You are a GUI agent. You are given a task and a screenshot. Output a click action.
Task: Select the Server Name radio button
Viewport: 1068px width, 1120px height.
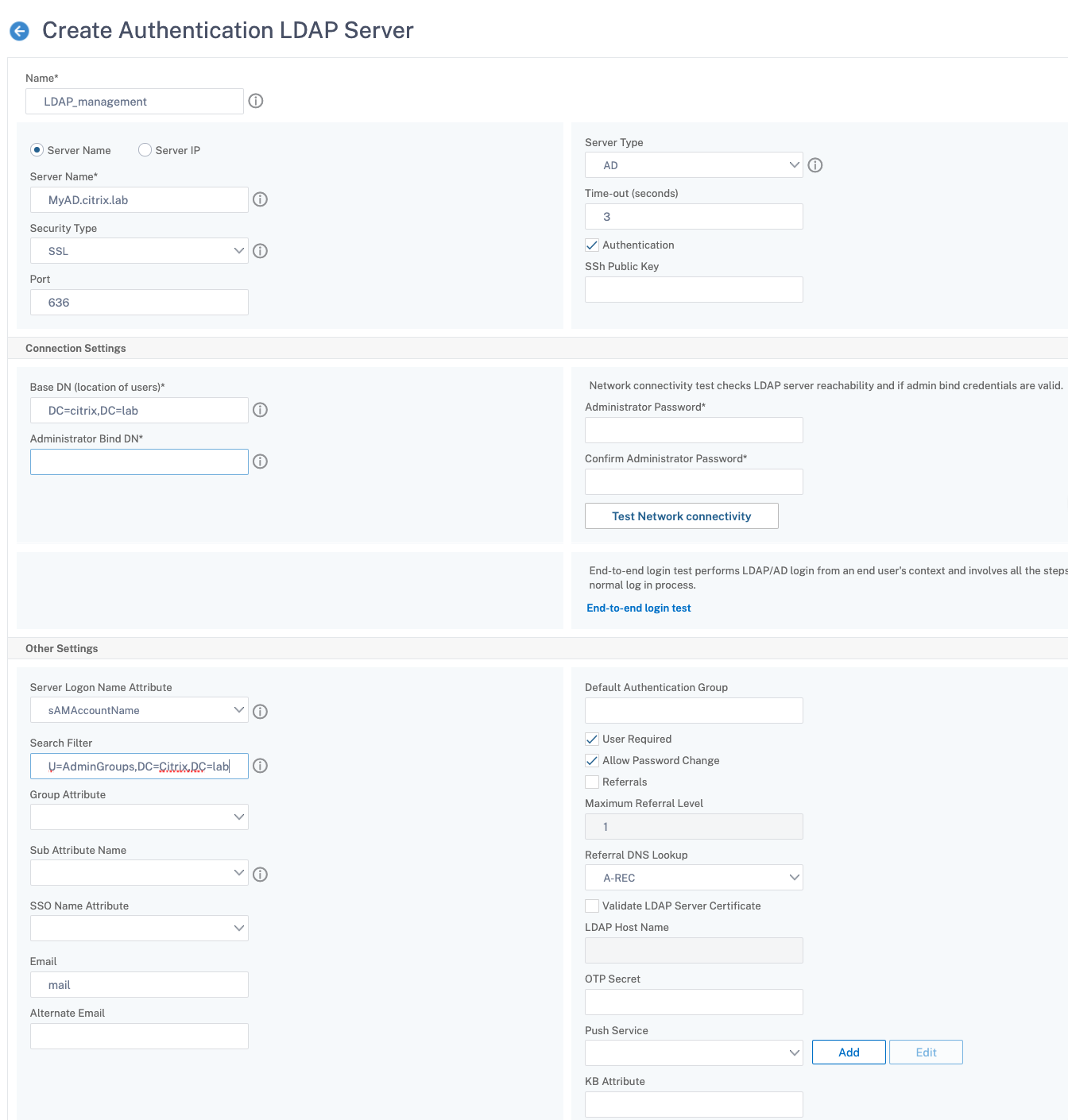(37, 150)
